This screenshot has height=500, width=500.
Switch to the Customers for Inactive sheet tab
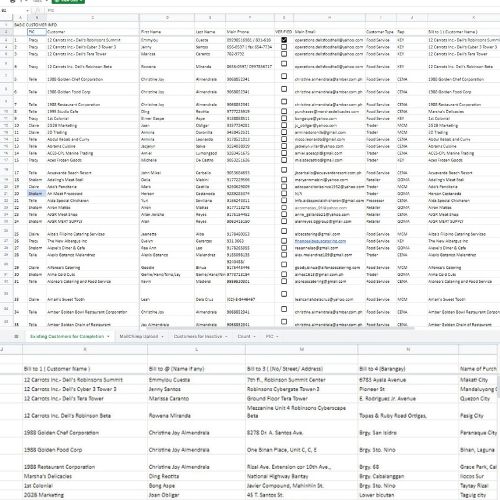click(198, 336)
